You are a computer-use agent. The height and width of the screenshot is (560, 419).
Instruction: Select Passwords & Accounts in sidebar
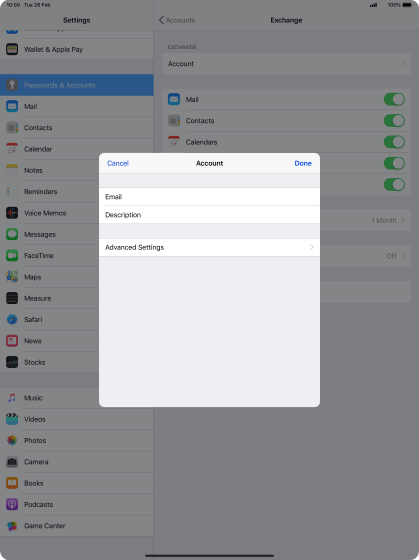tap(76, 85)
